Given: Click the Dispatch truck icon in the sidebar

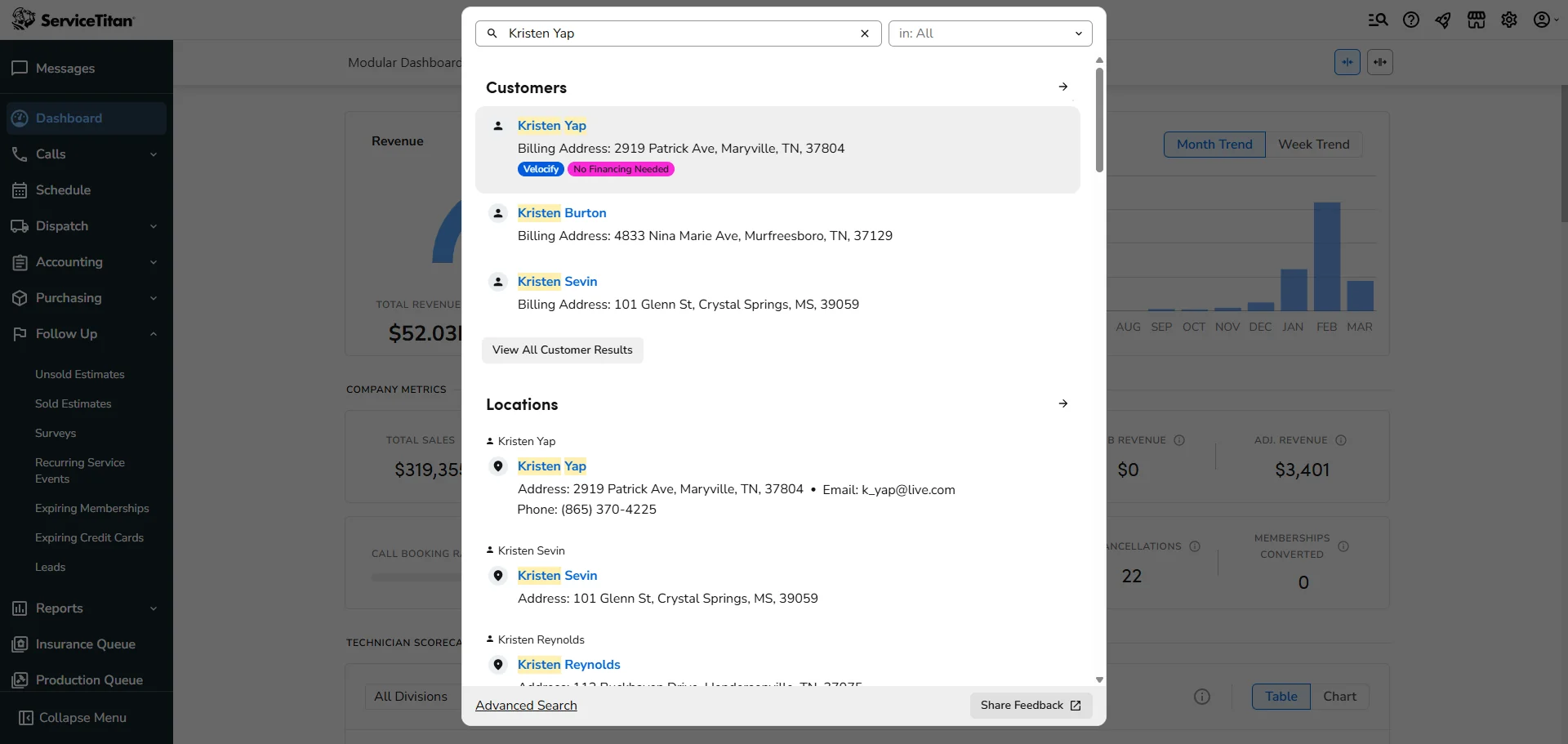Looking at the screenshot, I should pos(20,226).
